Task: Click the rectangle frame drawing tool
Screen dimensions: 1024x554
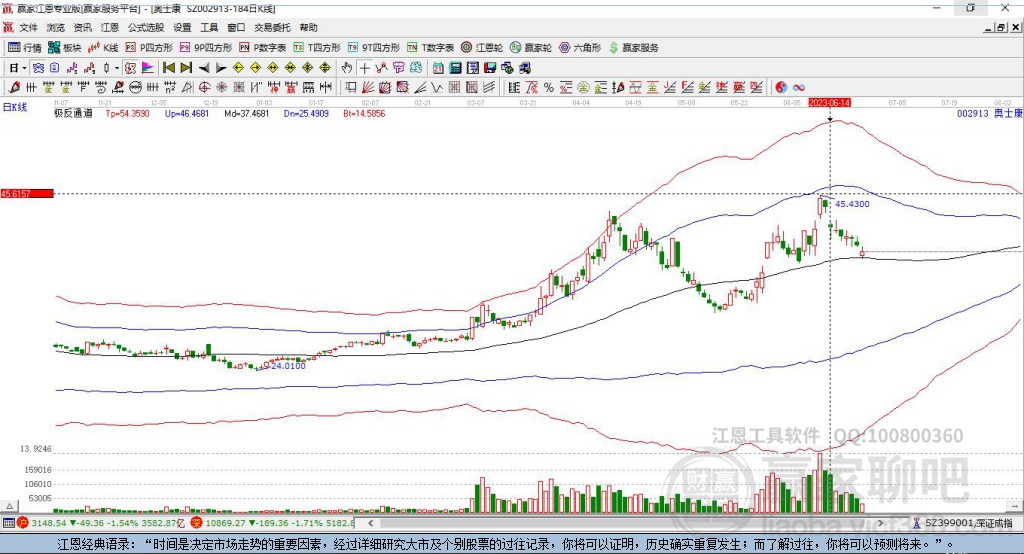Action: (x=351, y=88)
